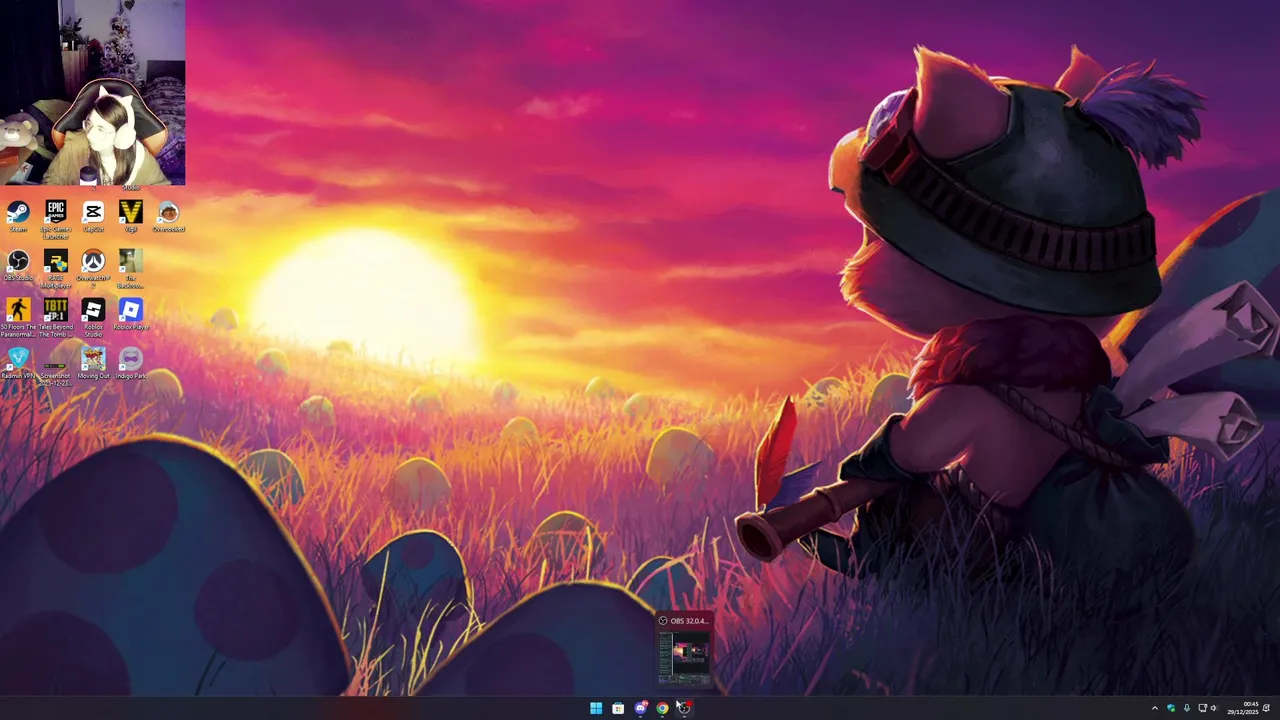Open the network status tray icon
Viewport: 1280px width, 720px height.
[x=1202, y=708]
